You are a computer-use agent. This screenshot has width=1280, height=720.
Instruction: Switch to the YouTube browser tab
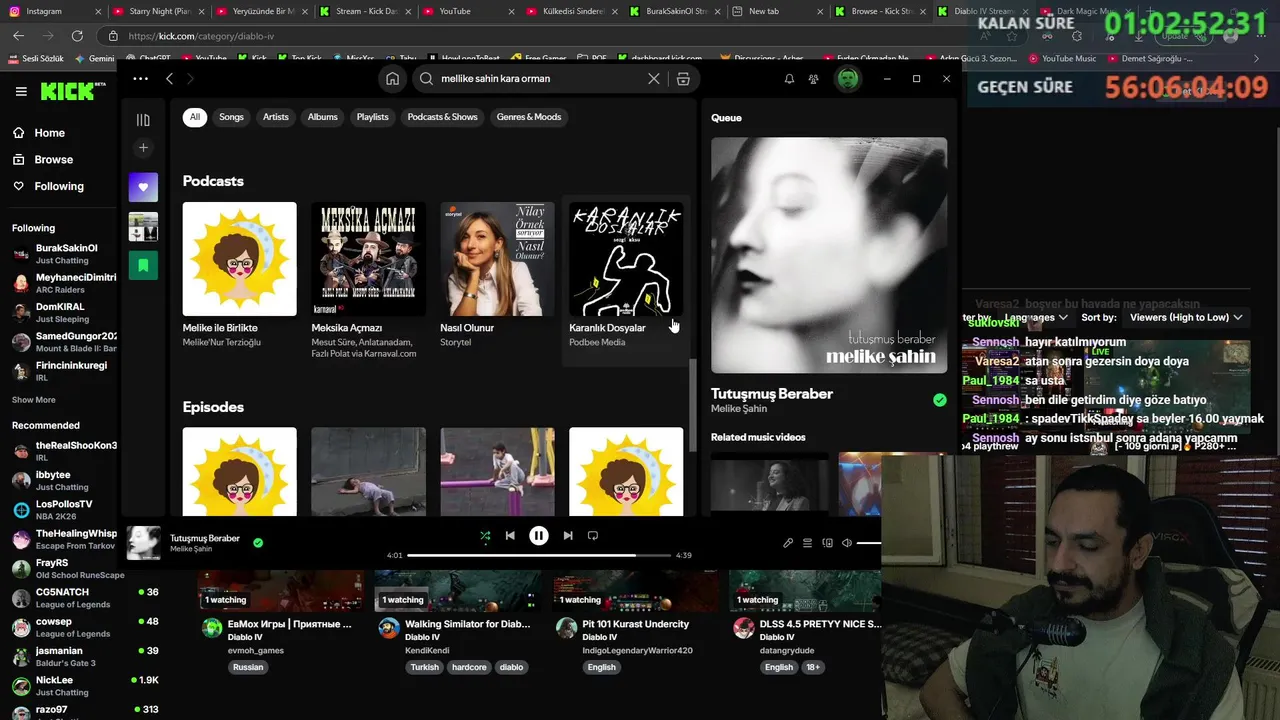coord(470,11)
